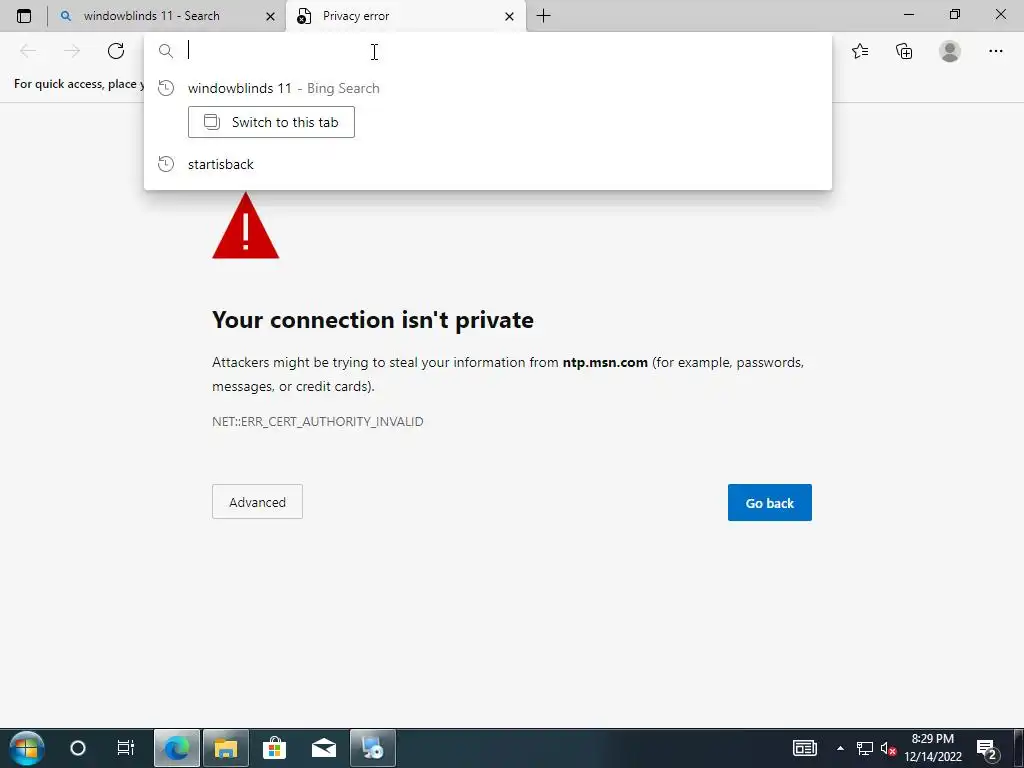Image resolution: width=1024 pixels, height=768 pixels.
Task: Open the Action Center notifications icon
Action: tap(988, 748)
